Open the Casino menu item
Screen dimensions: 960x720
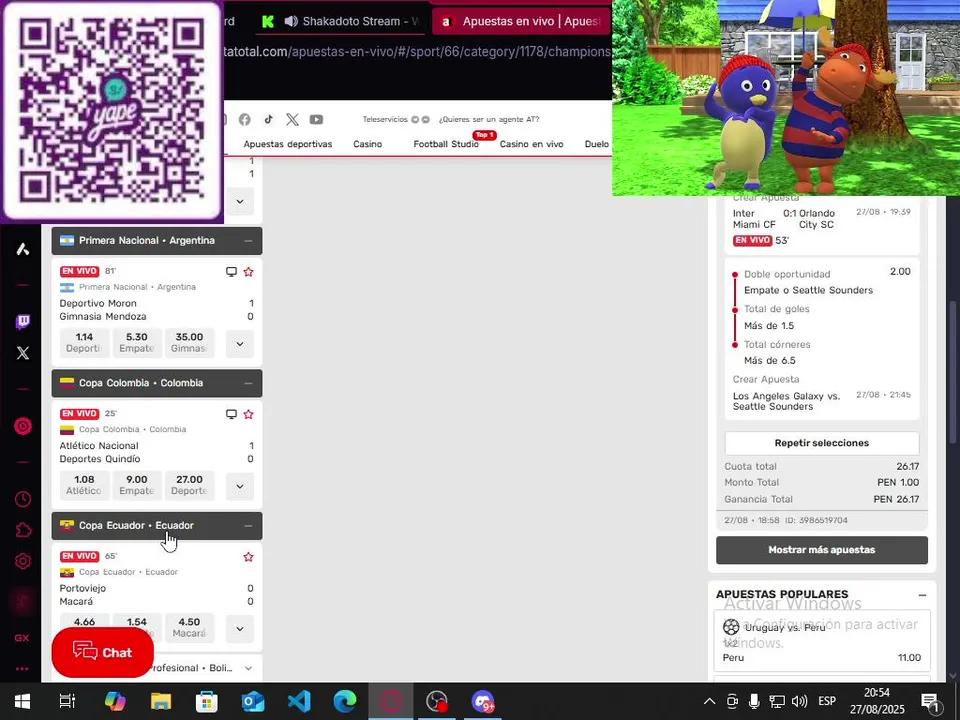[x=367, y=144]
